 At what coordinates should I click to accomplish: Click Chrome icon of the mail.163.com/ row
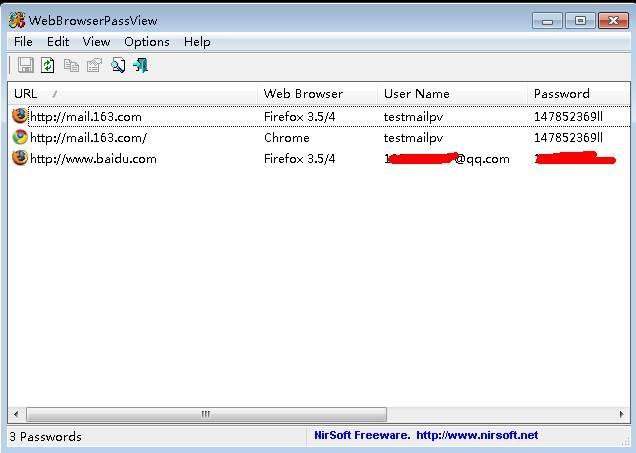[x=19, y=137]
